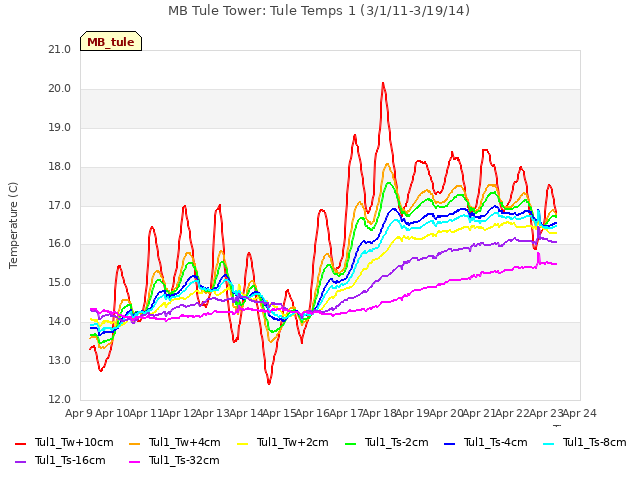640x480 pixels.
Task: Click the 19.0 y-axis tick label
Action: (60, 127)
